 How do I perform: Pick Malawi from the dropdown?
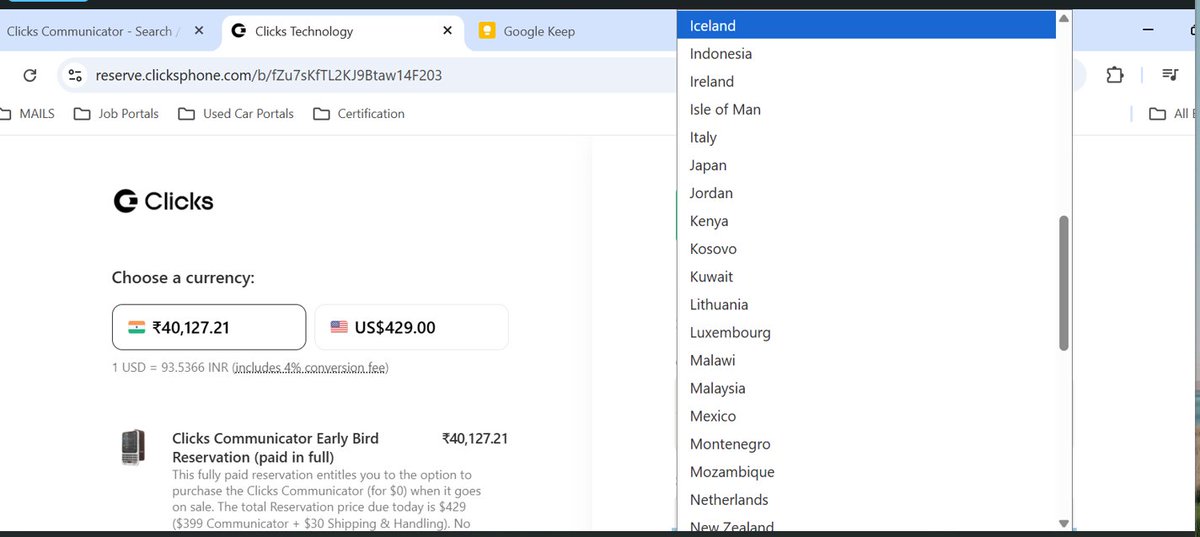tap(866, 360)
